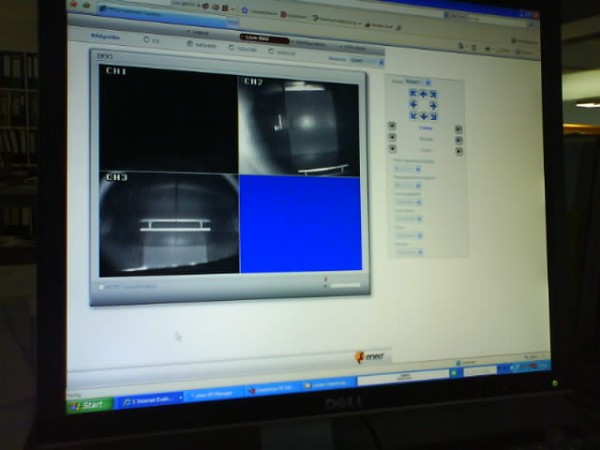This screenshot has height=450, width=600.
Task: Switch to third taskbar window with red icon
Action: (272, 388)
